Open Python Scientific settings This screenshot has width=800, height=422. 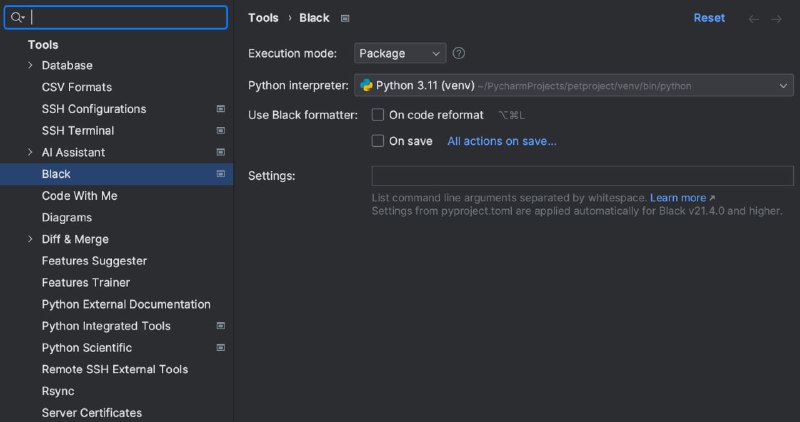[87, 347]
